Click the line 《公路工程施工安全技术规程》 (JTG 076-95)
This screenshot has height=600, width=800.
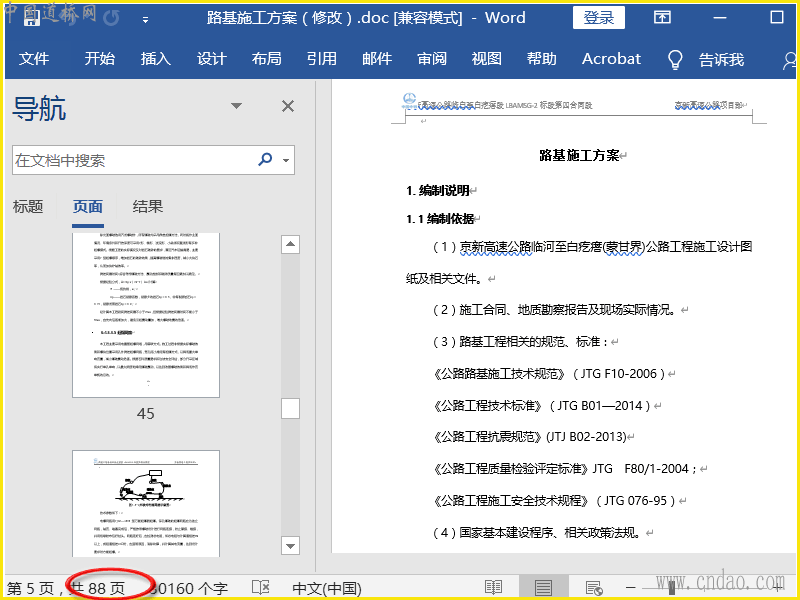click(554, 501)
